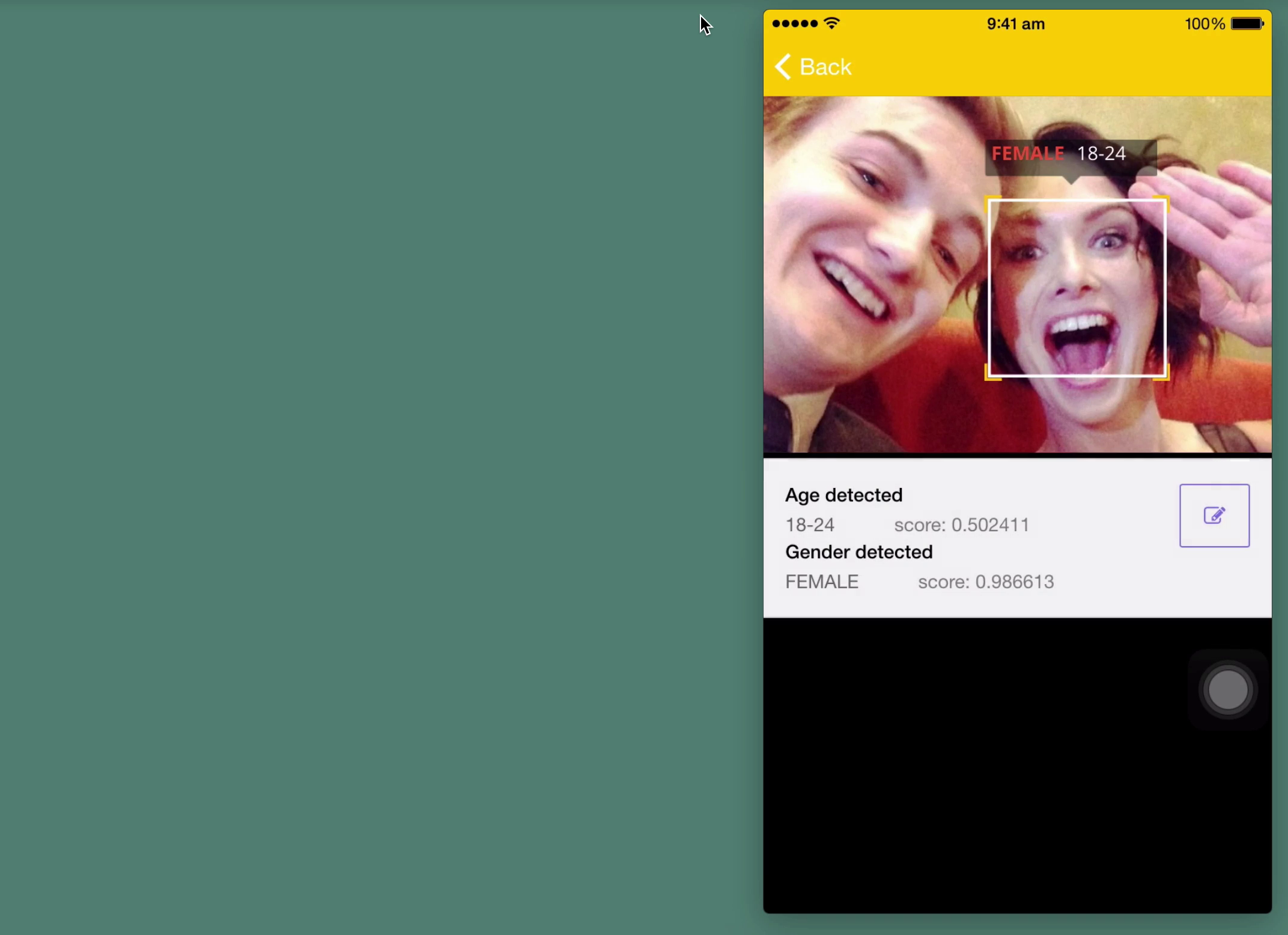This screenshot has height=935, width=1288.
Task: Click the red FEMALE tag above face
Action: (x=1027, y=154)
